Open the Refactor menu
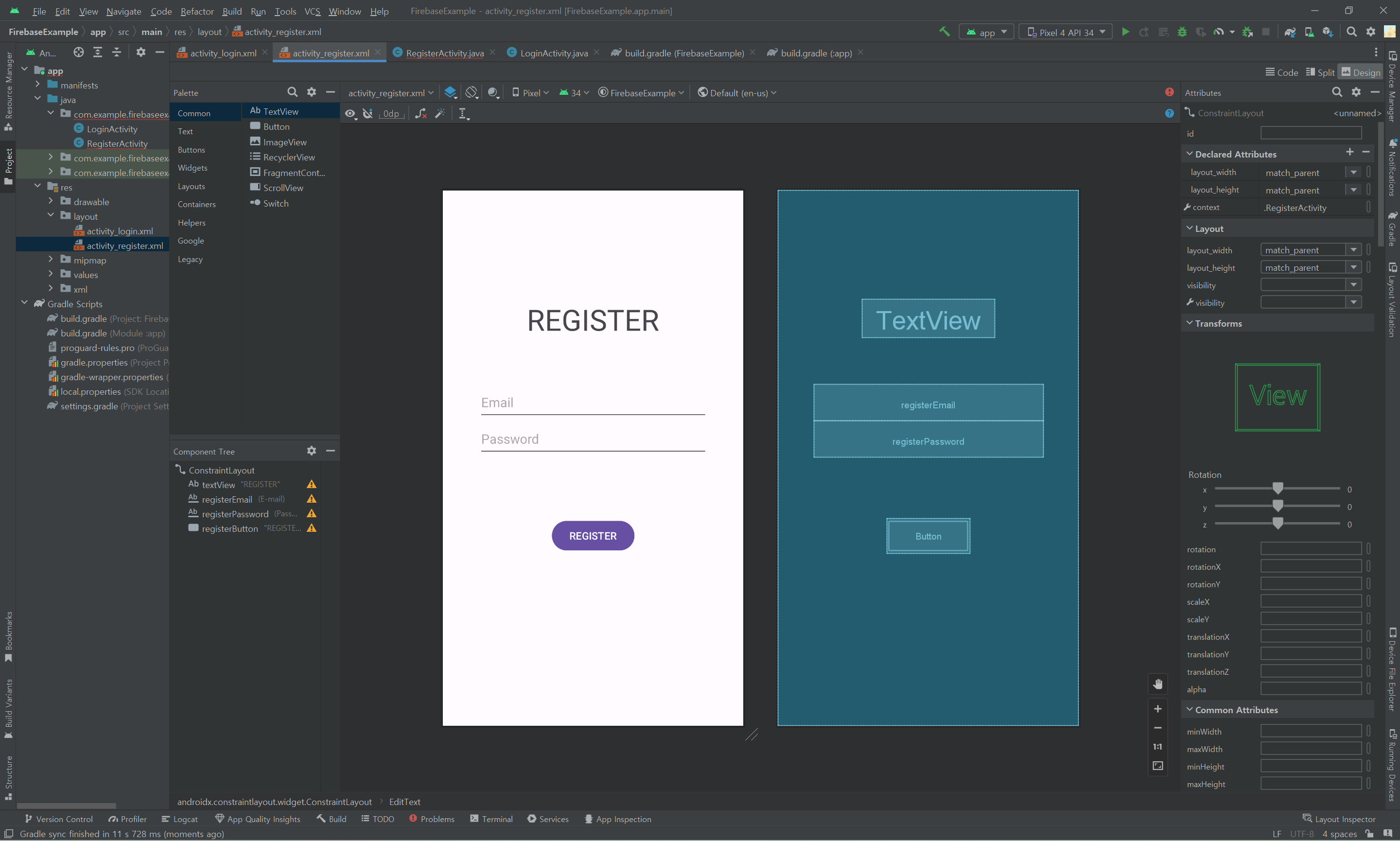The height and width of the screenshot is (841, 1400). coord(196,11)
